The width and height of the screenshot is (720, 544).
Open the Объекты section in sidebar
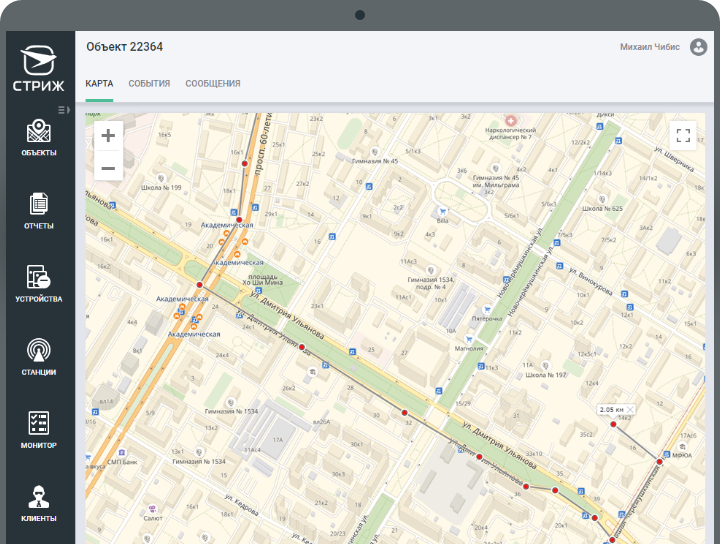[x=38, y=138]
